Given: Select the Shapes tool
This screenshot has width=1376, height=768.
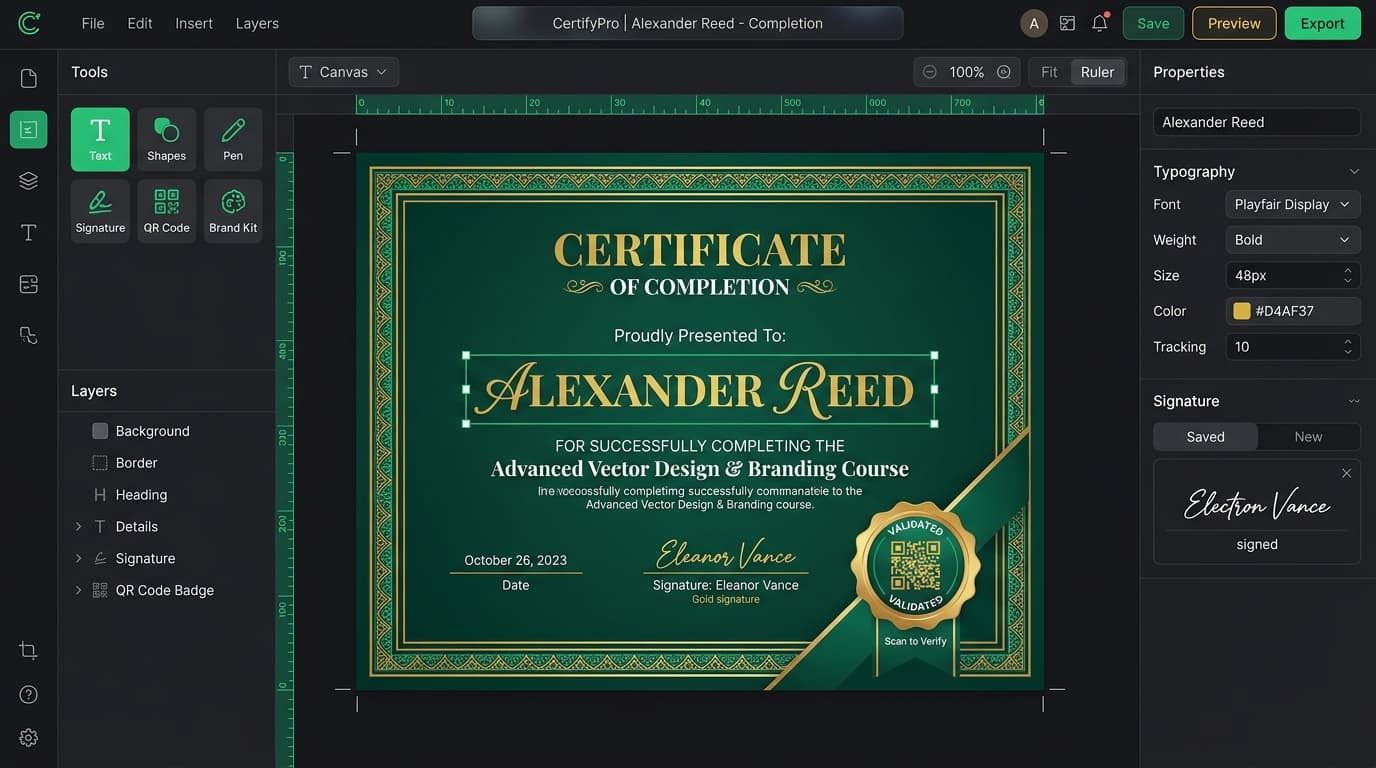Looking at the screenshot, I should pyautogui.click(x=166, y=139).
